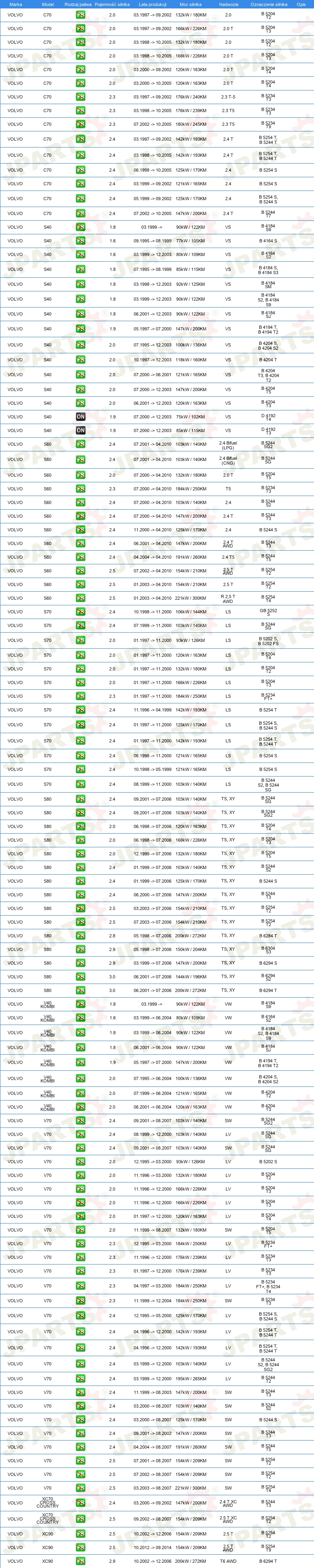This screenshot has height=1568, width=314.
Task: Click petrol icon in S80 144kW / 196KM row
Action: [80, 976]
